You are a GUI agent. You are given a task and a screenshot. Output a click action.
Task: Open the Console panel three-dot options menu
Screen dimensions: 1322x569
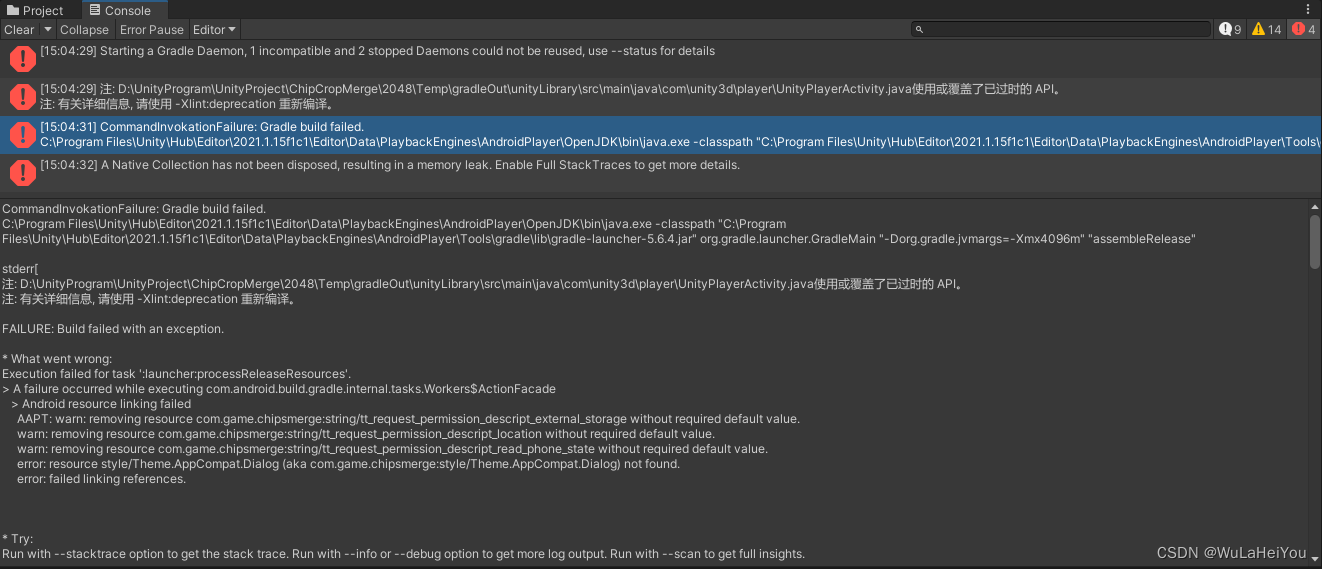[1309, 9]
